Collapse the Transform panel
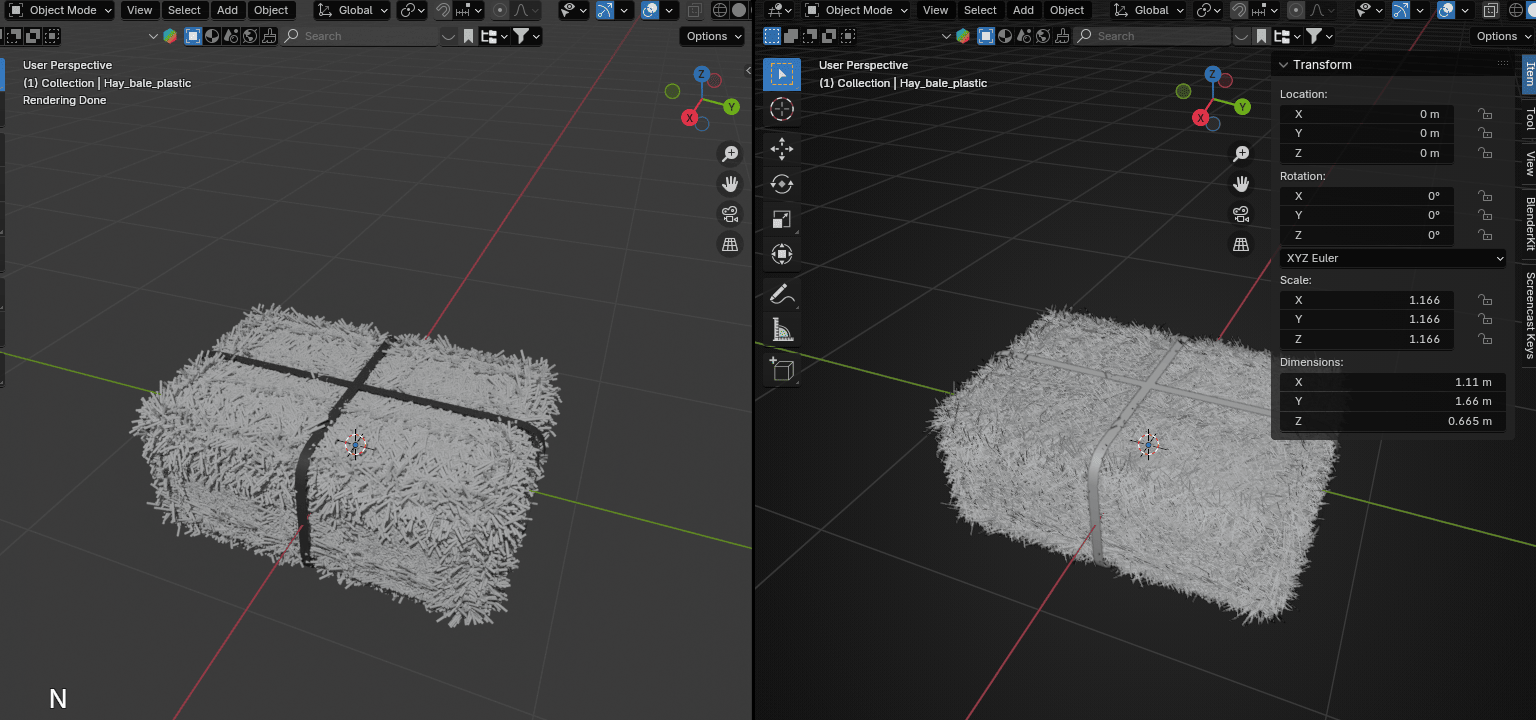 pos(1283,65)
